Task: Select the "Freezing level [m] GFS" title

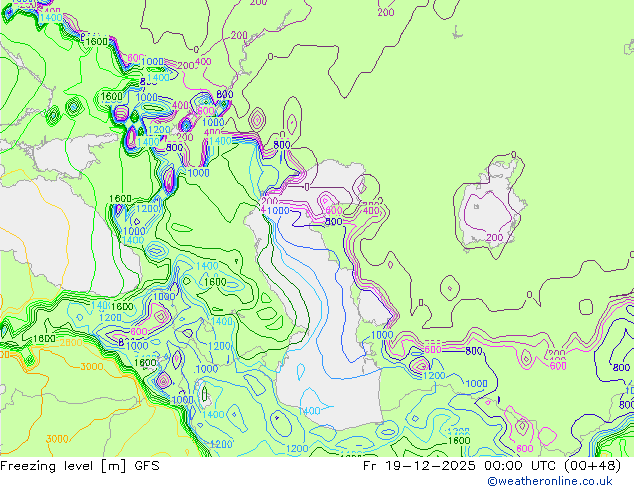Action: (x=80, y=466)
